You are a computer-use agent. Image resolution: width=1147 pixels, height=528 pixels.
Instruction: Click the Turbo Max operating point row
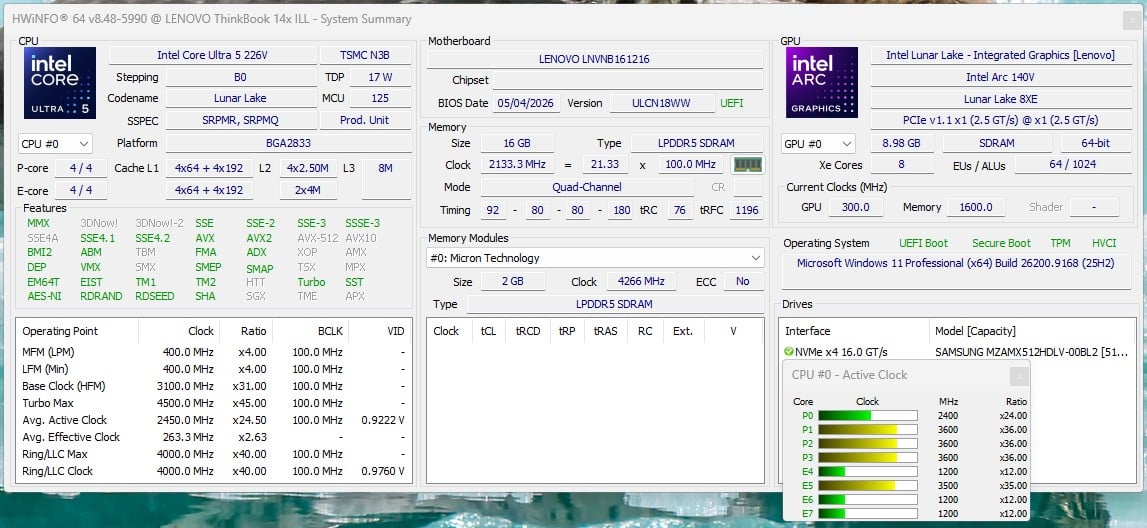(214, 403)
